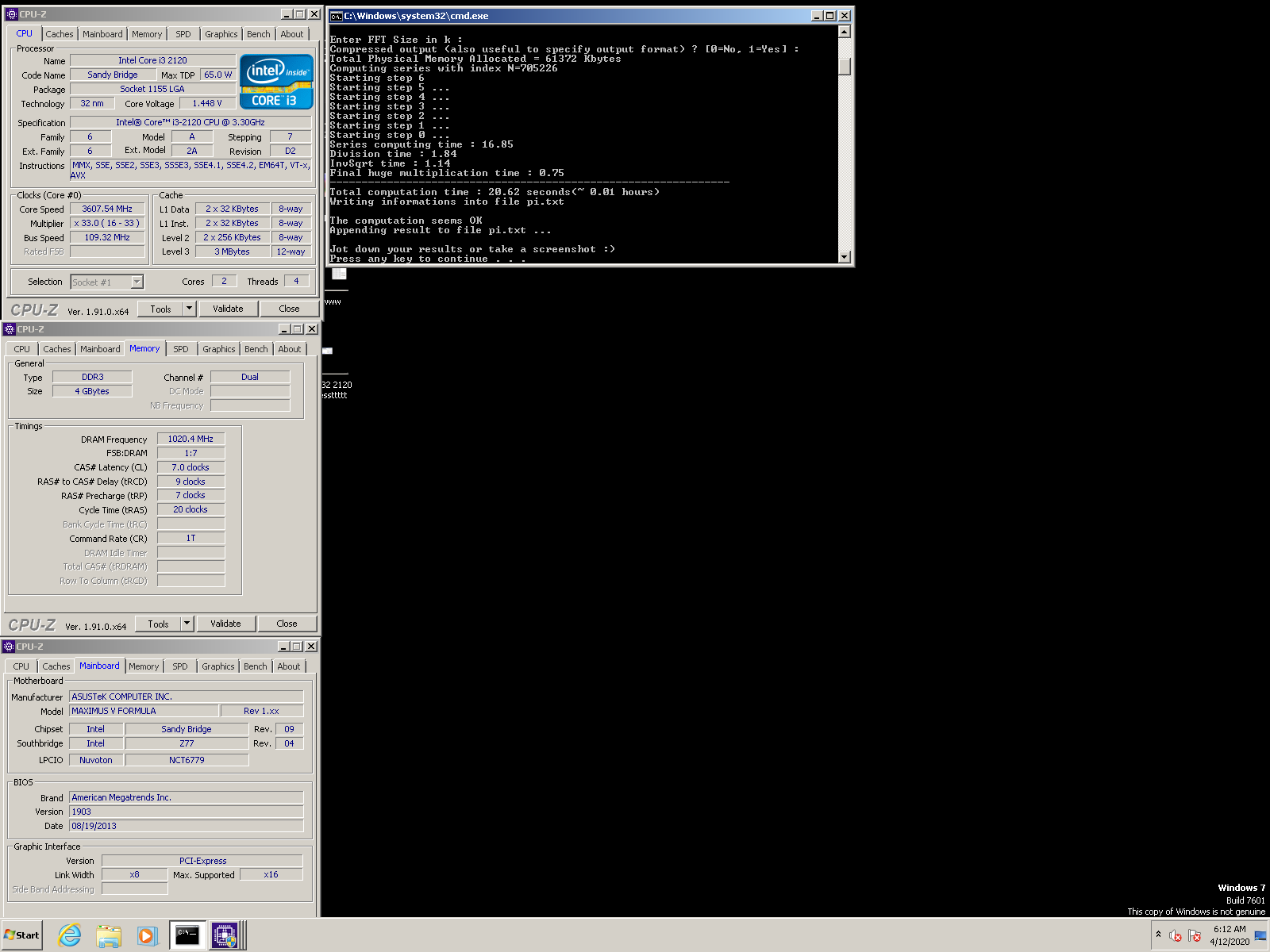Click Close button in top CPU-Z window
This screenshot has height=952, width=1270.
pos(289,309)
